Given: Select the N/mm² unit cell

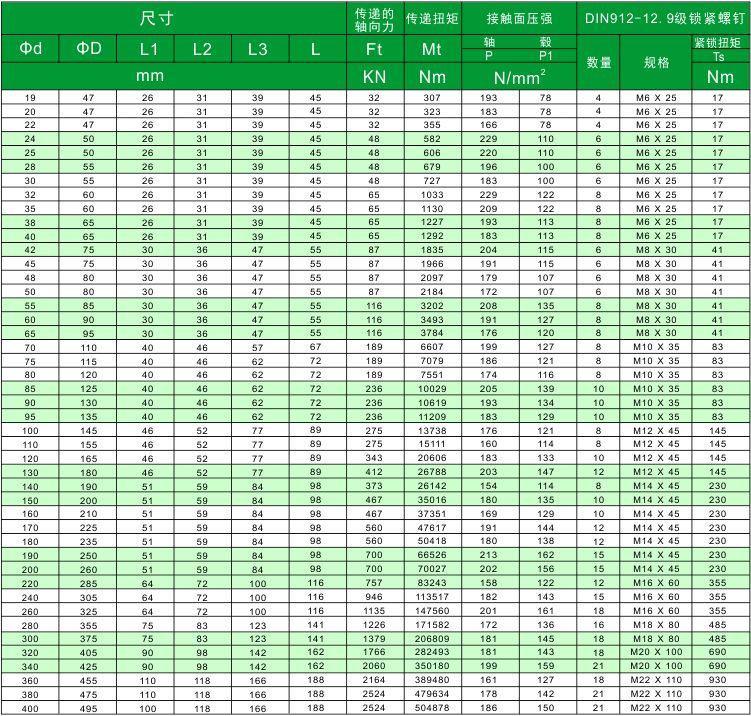Looking at the screenshot, I should (x=518, y=76).
